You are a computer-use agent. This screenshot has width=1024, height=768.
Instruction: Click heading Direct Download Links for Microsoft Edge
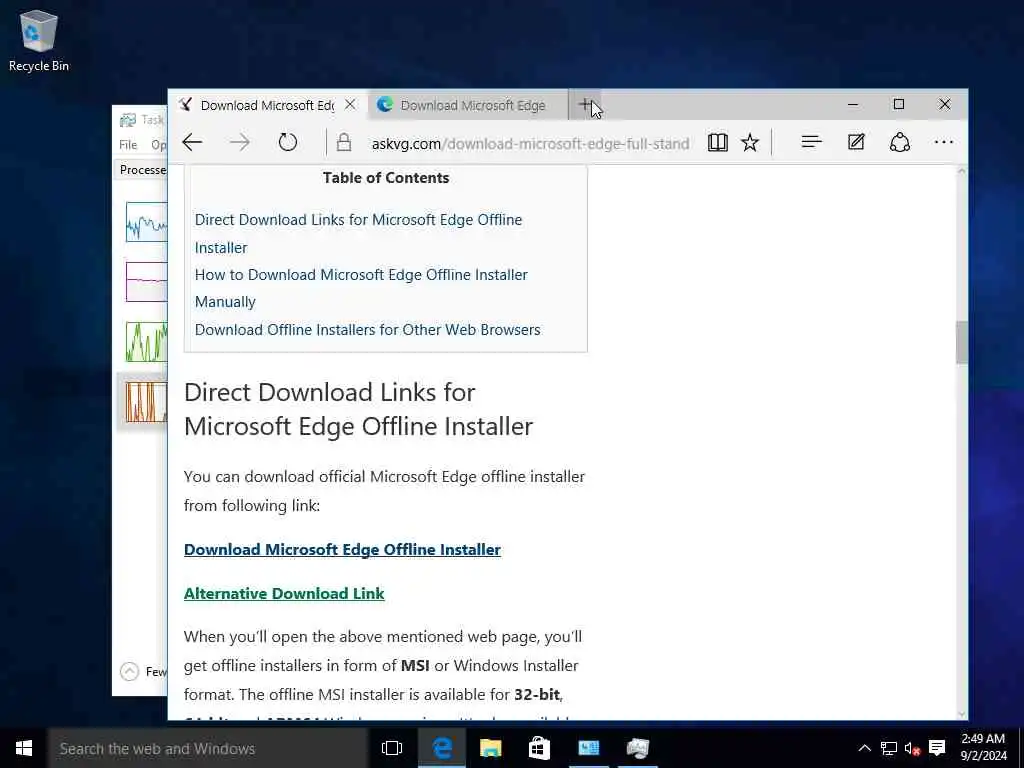pos(359,409)
